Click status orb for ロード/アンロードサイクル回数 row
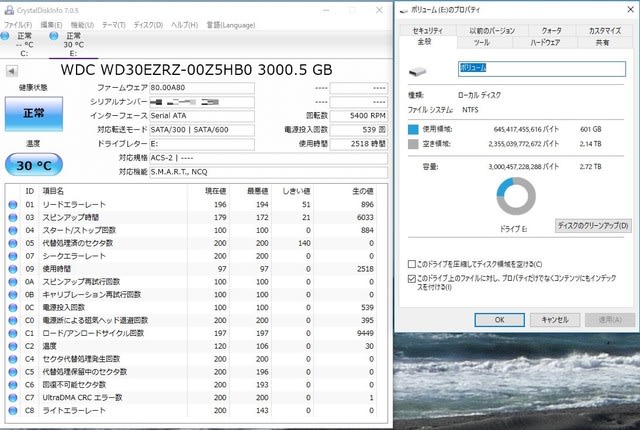 [13, 333]
